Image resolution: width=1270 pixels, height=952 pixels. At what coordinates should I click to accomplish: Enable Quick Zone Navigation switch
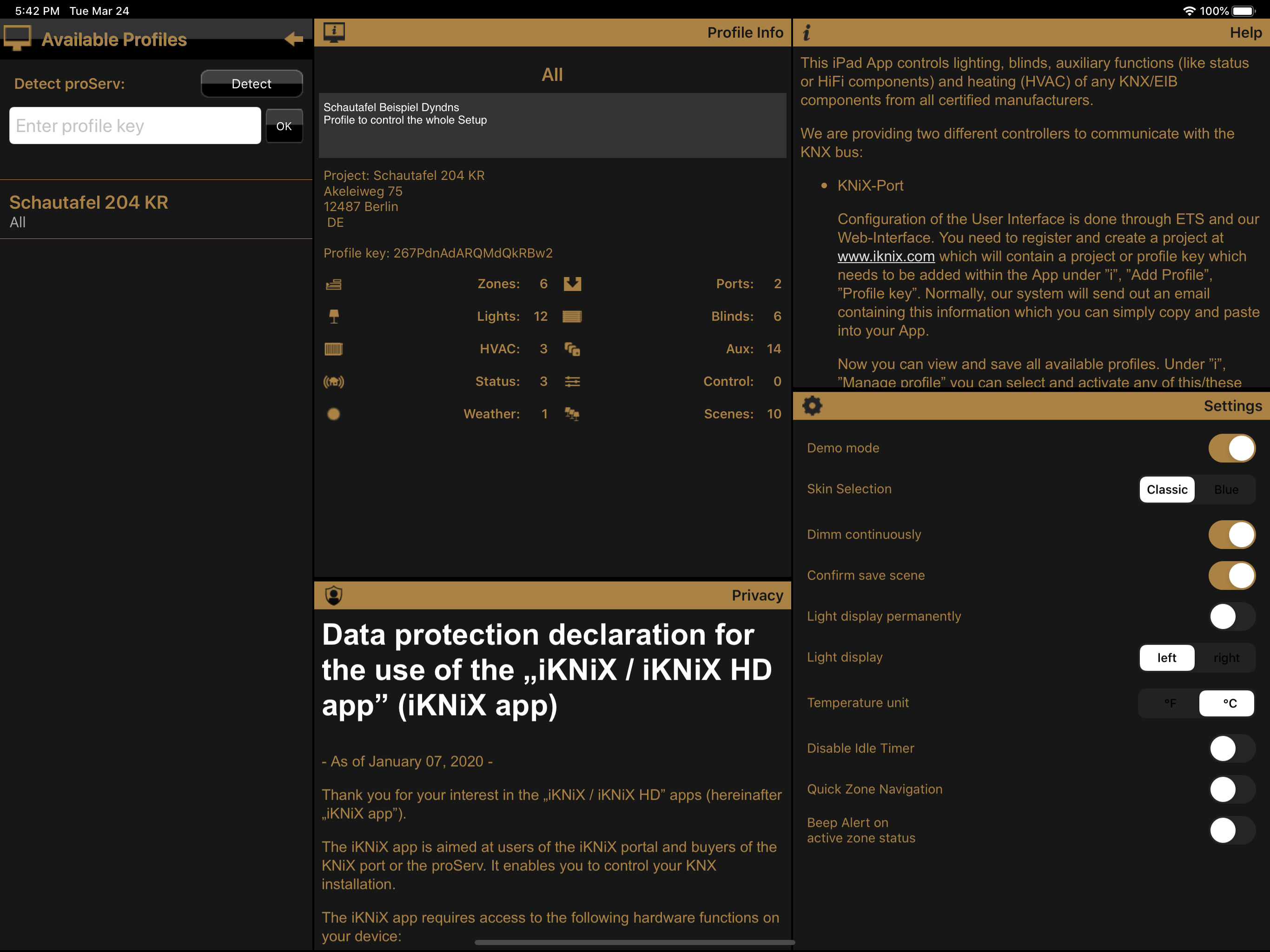[1231, 789]
